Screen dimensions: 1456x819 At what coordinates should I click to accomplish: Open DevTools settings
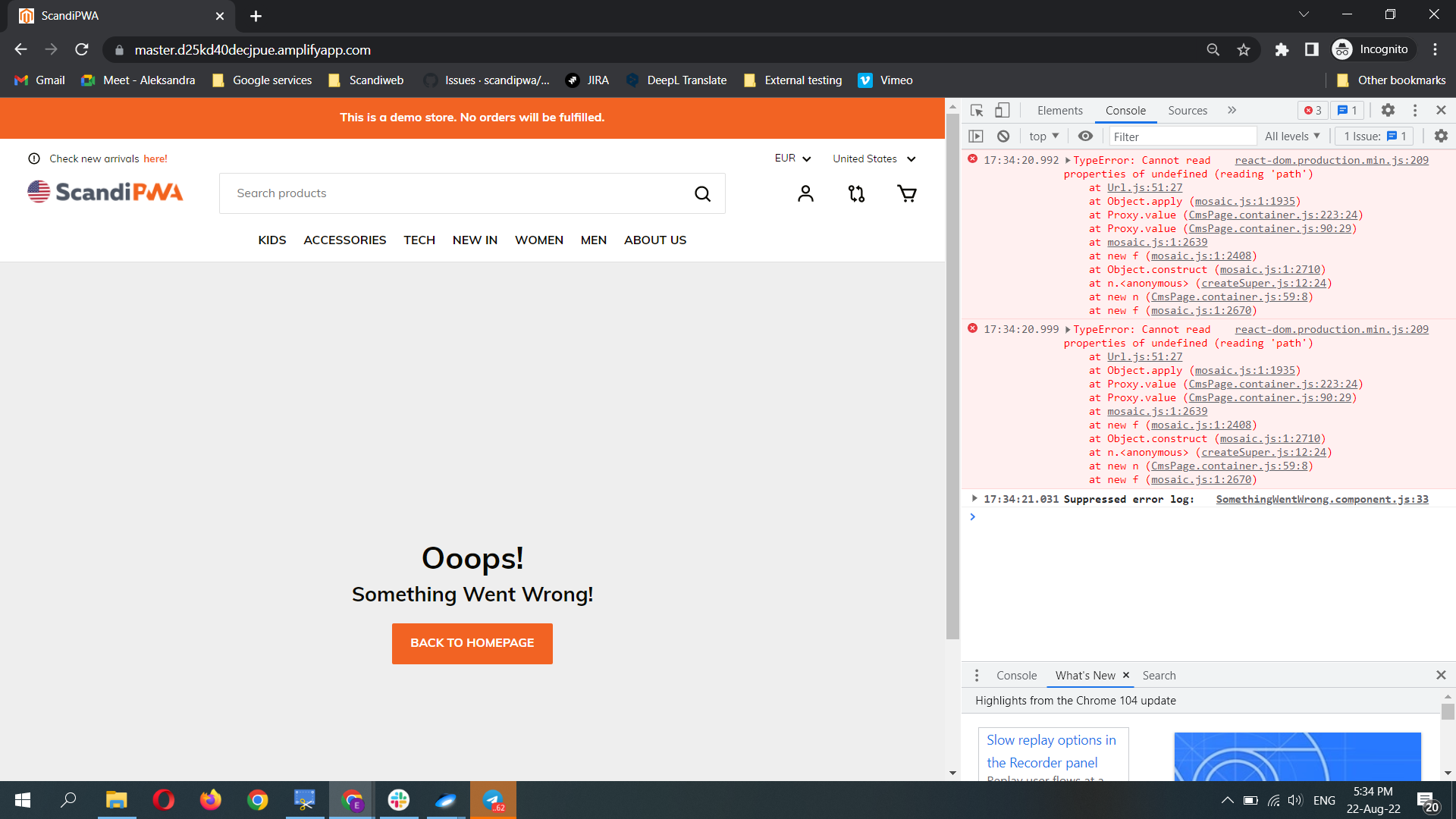click(x=1388, y=110)
